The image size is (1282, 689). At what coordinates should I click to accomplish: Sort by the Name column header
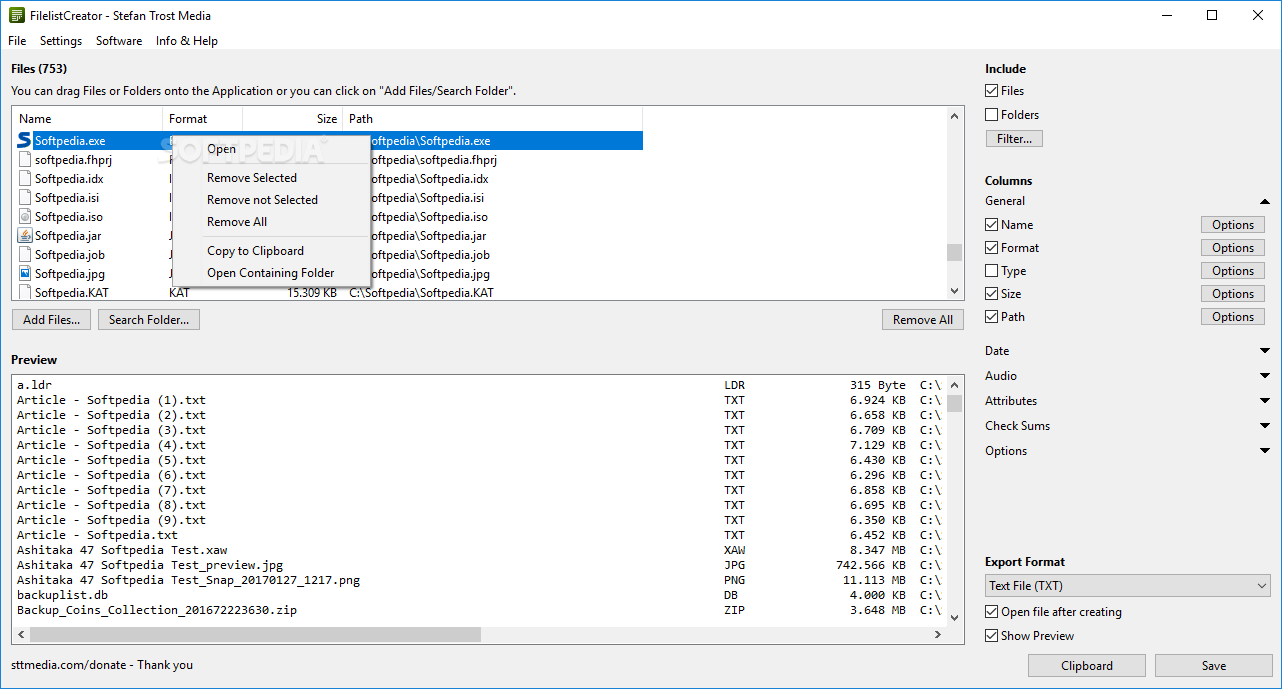[x=87, y=119]
